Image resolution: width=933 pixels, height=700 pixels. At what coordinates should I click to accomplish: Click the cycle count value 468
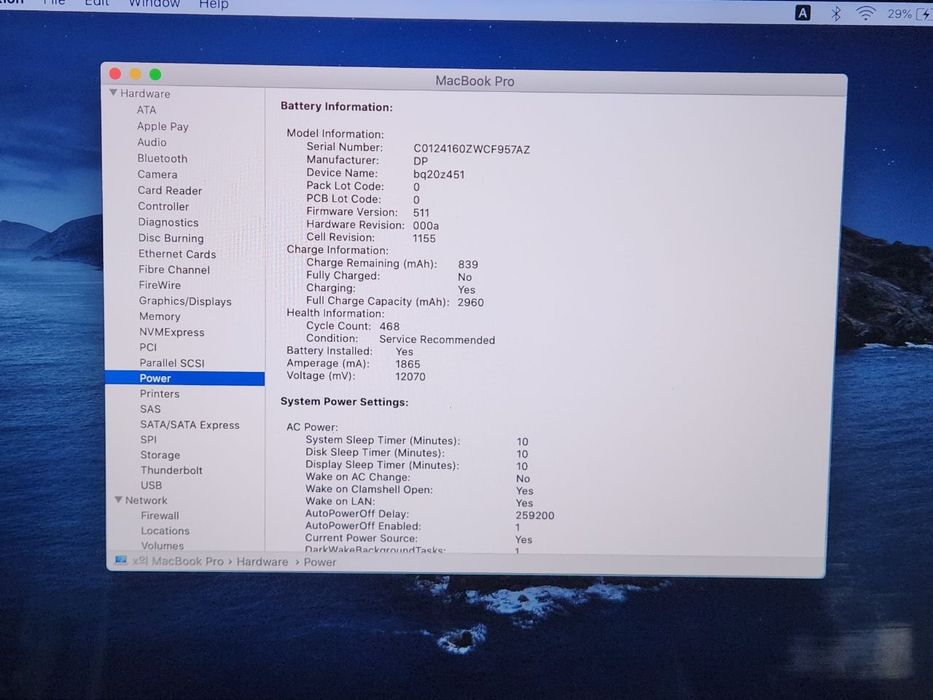pyautogui.click(x=389, y=326)
